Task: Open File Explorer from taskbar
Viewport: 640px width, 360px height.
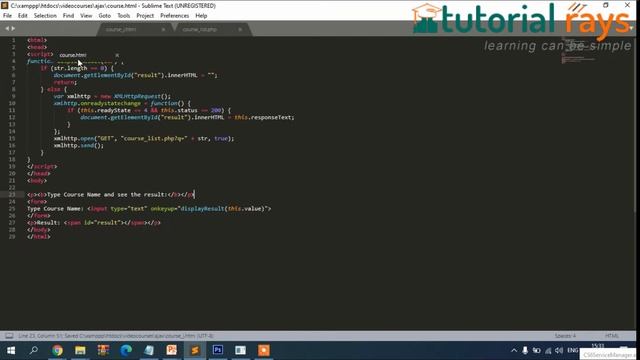Action: (x=80, y=350)
